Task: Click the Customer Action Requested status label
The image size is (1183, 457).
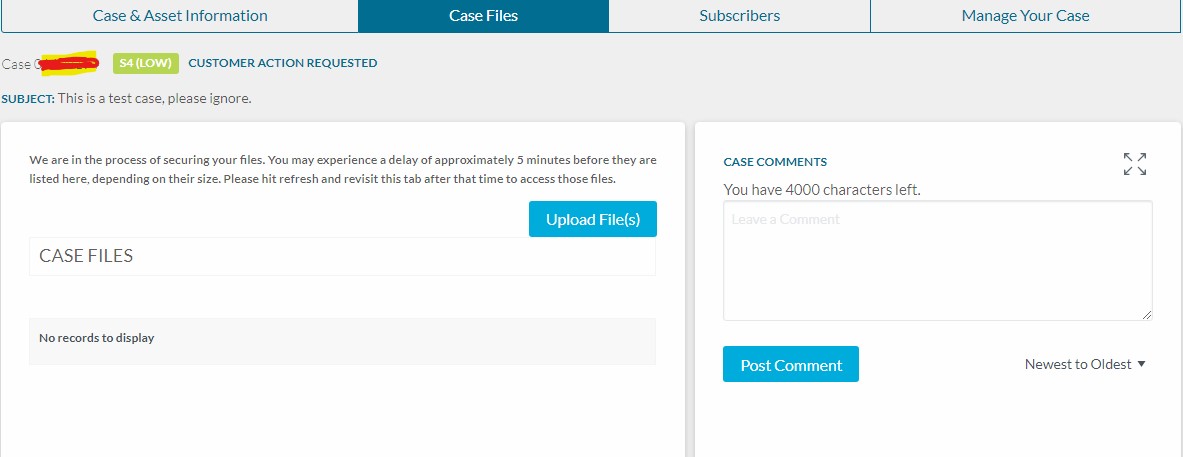Action: point(282,63)
